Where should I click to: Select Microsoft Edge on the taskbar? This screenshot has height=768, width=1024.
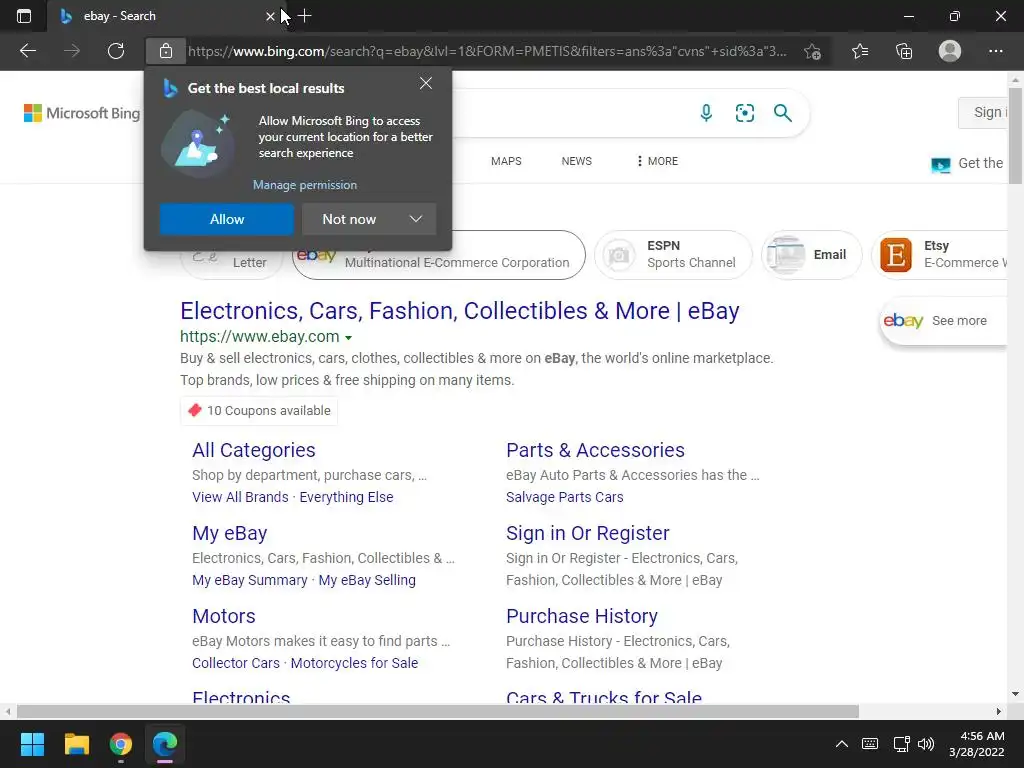tap(165, 744)
